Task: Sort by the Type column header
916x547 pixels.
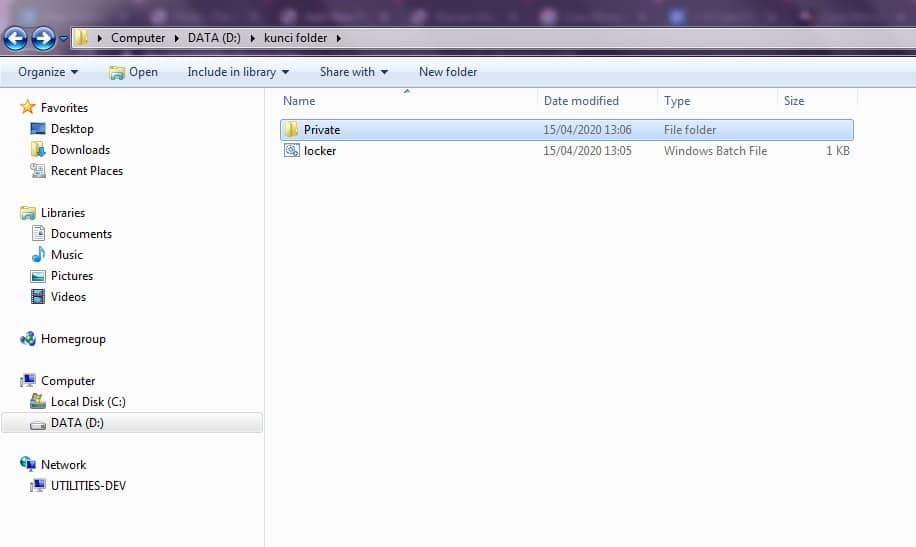Action: click(677, 101)
